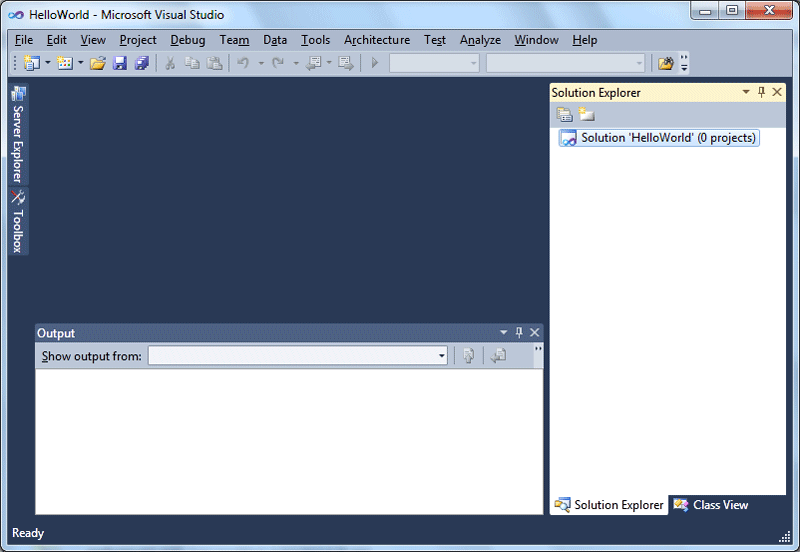Click the Open File folder icon
The width and height of the screenshot is (800, 552).
(97, 63)
